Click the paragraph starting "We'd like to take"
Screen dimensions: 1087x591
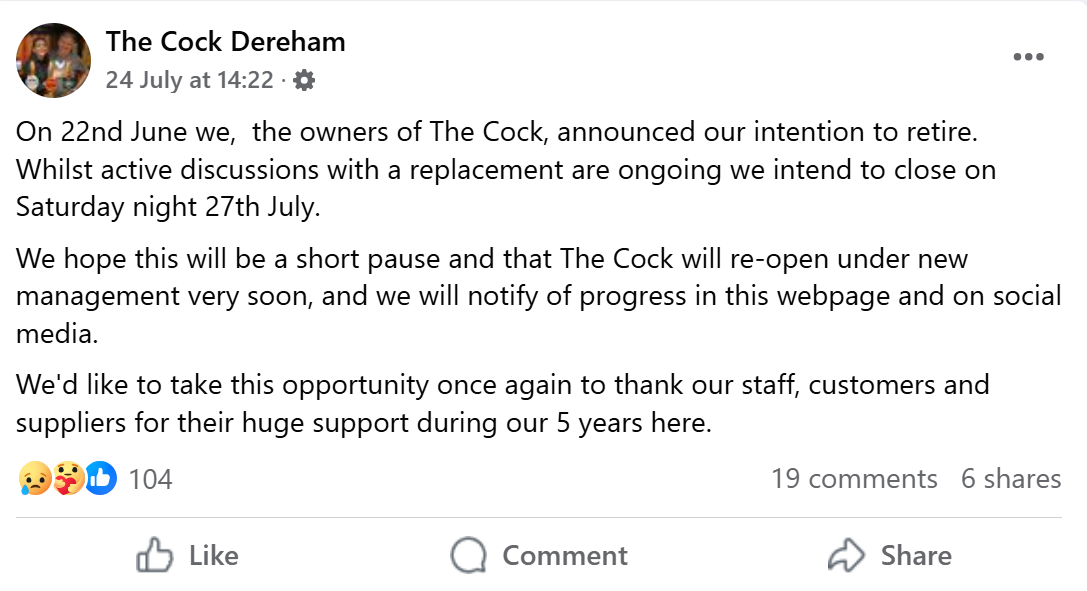point(502,403)
